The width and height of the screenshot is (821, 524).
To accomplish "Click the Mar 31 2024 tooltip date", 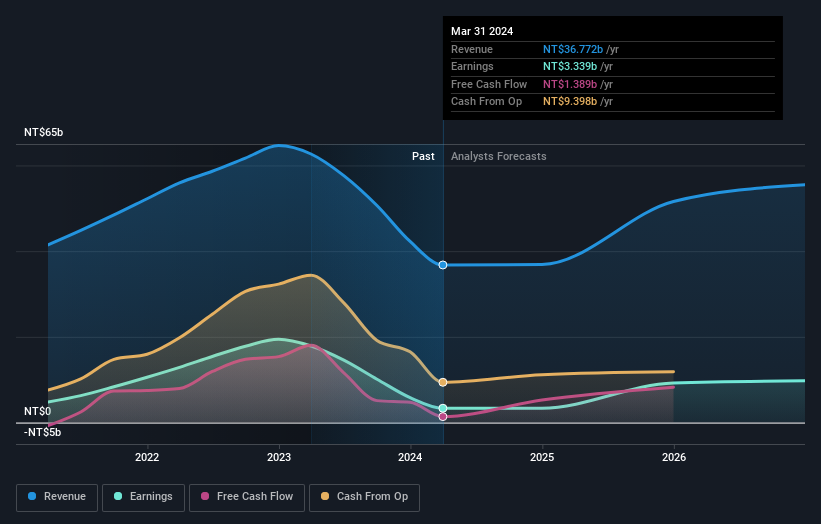I will [482, 31].
